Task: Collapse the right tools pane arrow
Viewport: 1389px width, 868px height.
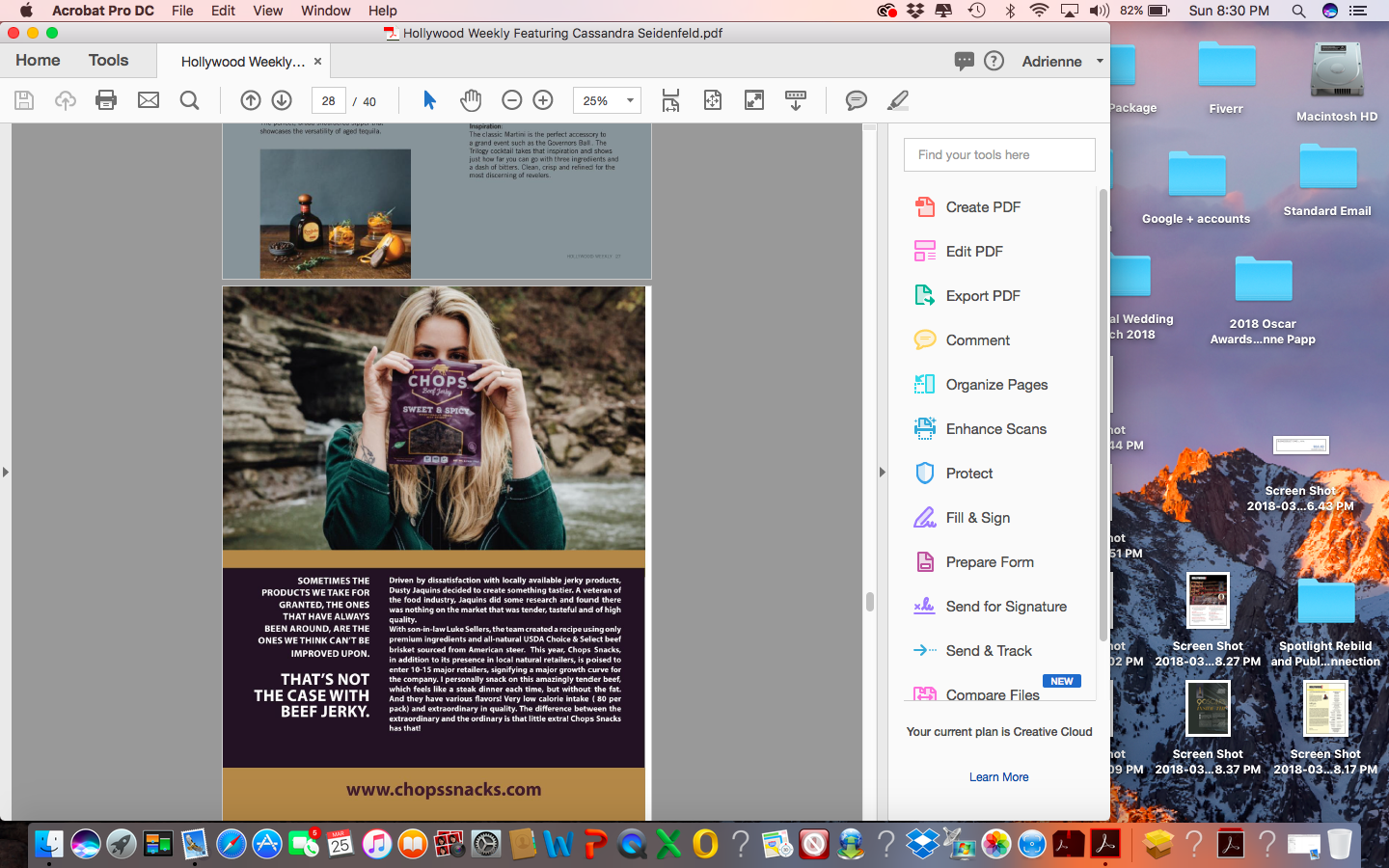Action: (x=882, y=472)
